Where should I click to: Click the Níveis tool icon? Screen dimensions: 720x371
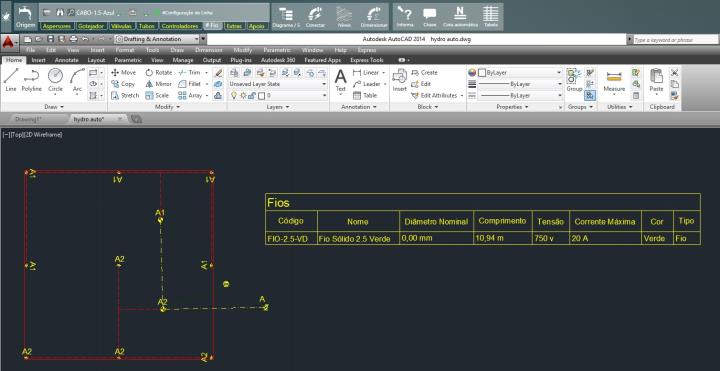(344, 17)
